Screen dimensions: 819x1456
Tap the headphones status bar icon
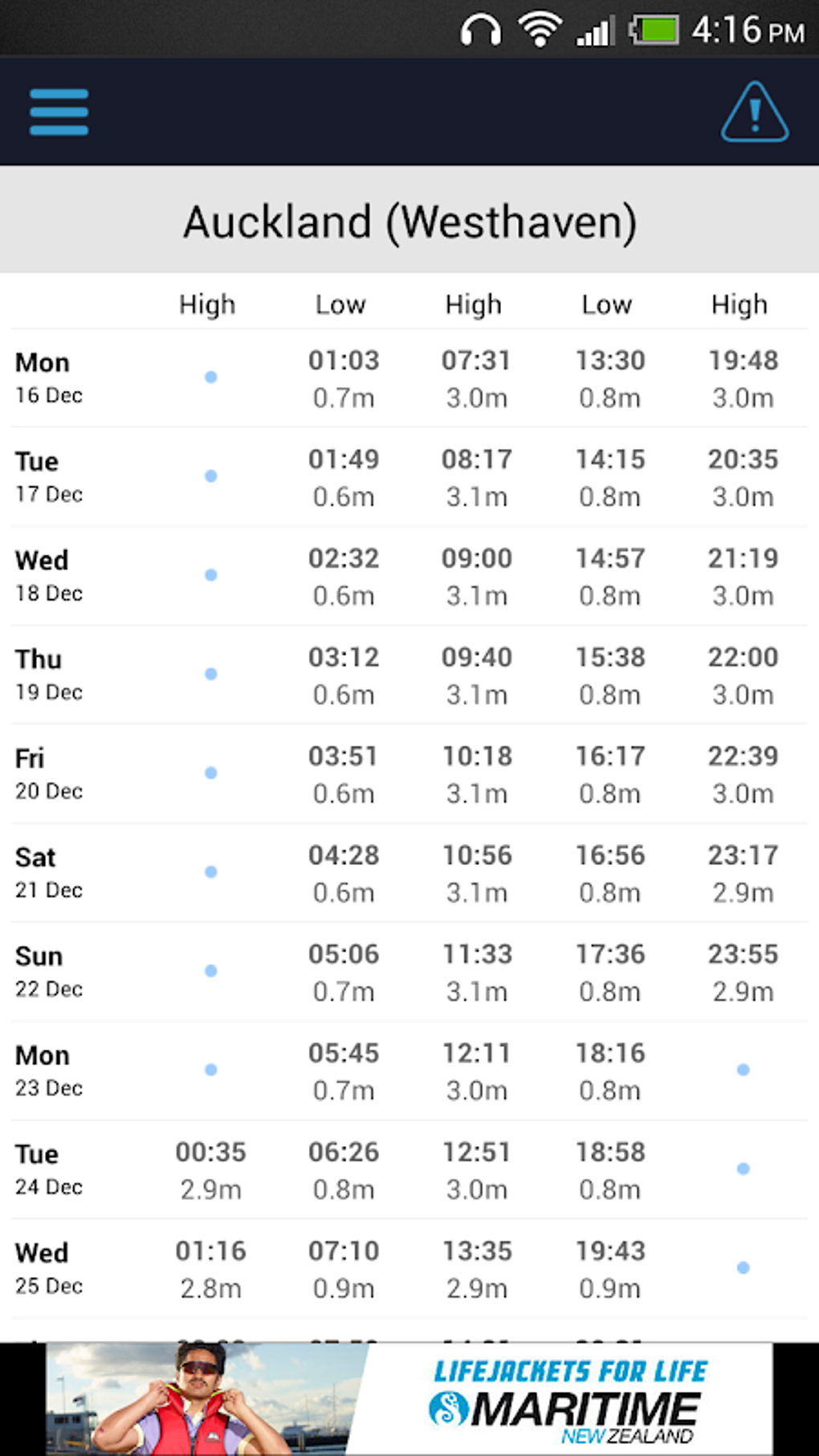(480, 31)
